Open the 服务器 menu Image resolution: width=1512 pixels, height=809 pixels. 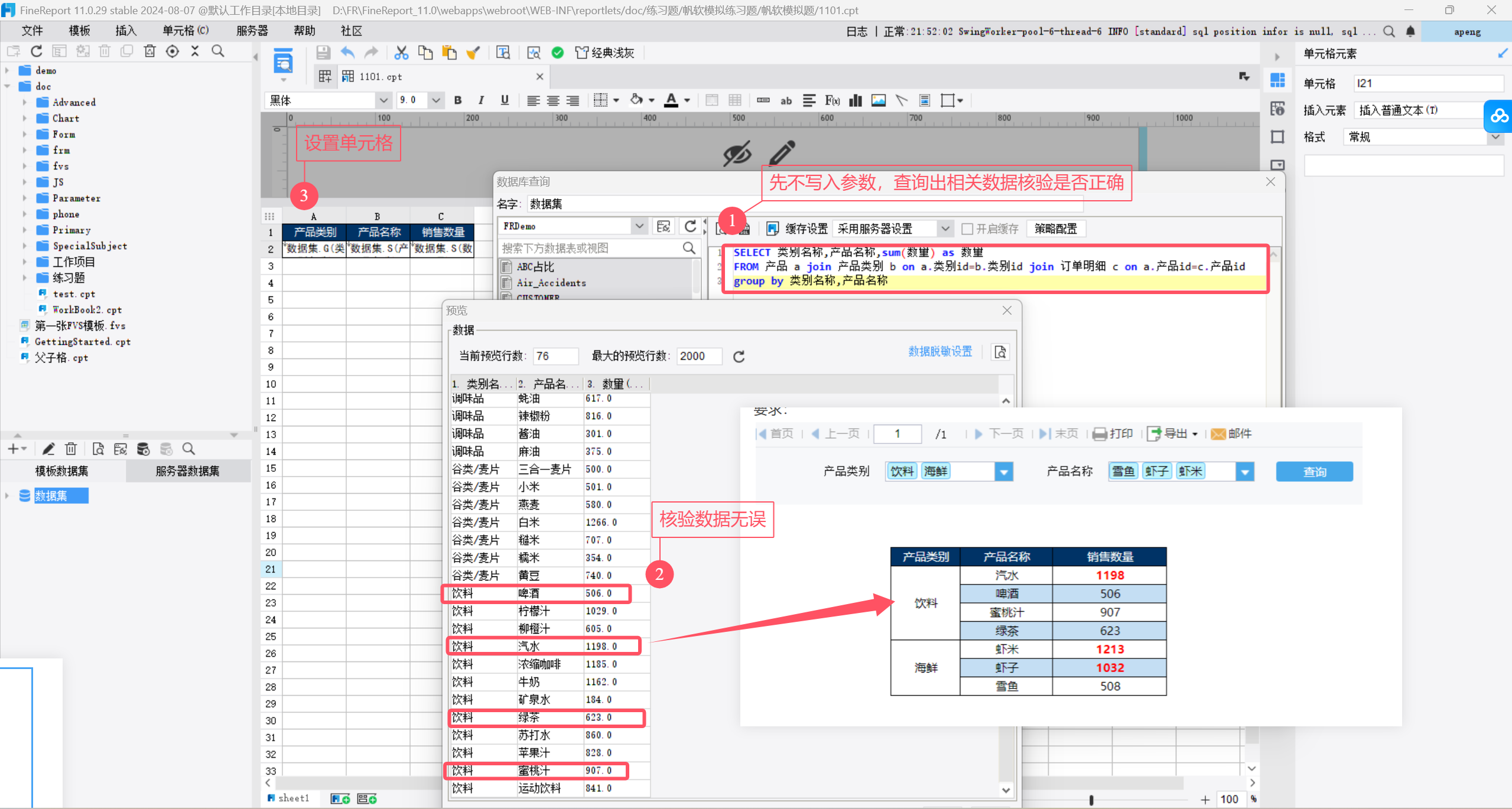coord(252,31)
